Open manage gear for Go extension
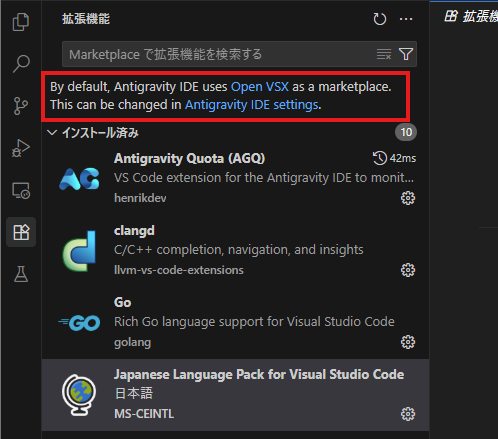The height and width of the screenshot is (439, 498). (408, 342)
